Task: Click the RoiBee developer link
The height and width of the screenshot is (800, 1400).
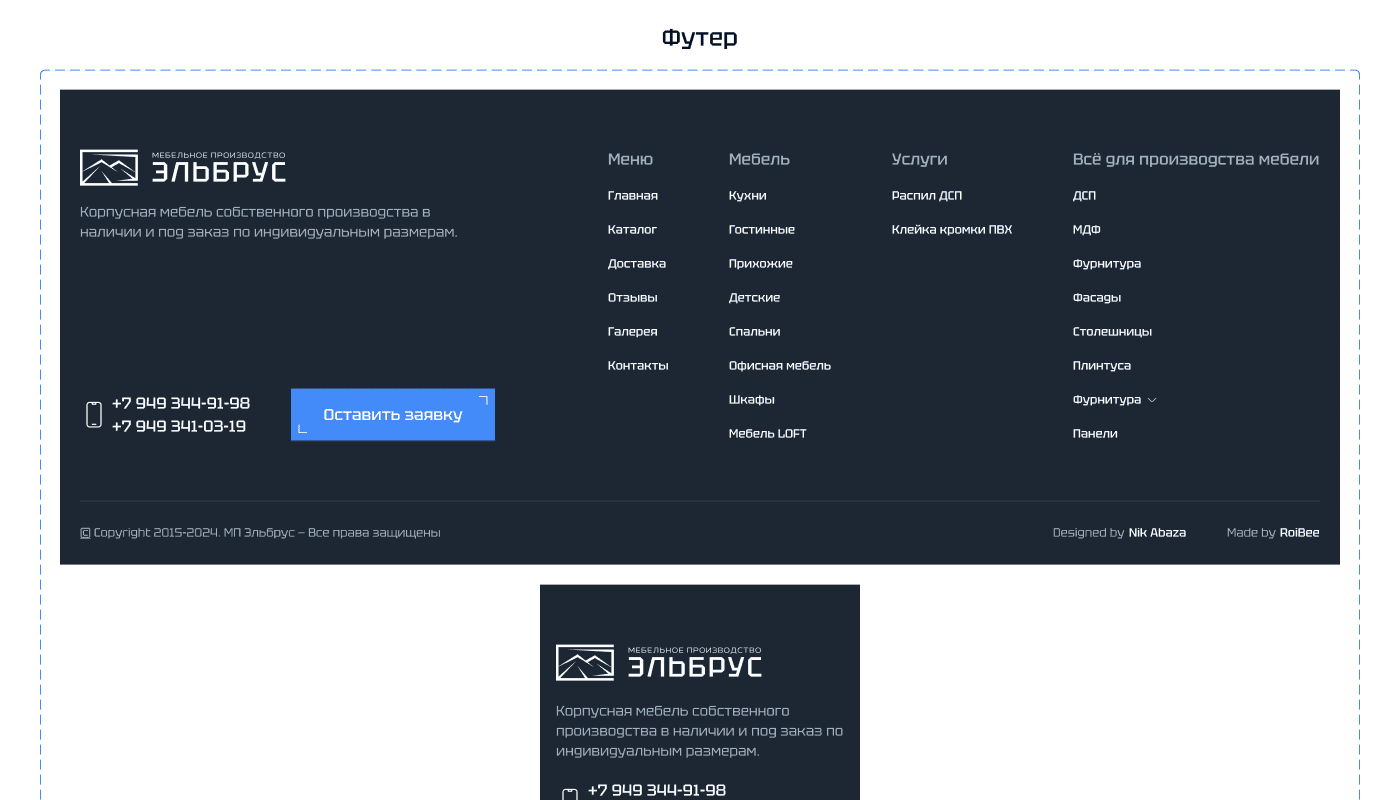Action: [x=1300, y=533]
